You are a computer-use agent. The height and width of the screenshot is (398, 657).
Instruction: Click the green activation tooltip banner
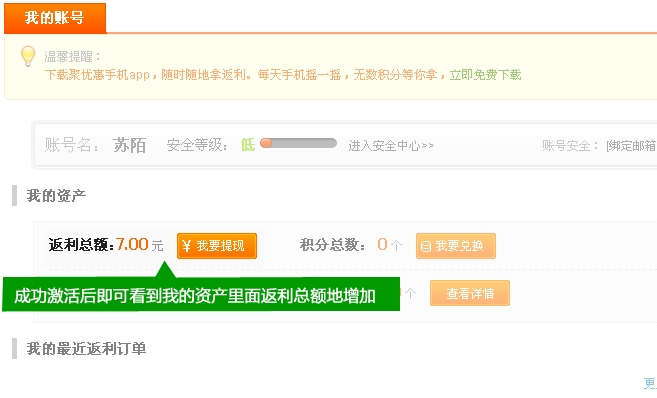(x=201, y=294)
